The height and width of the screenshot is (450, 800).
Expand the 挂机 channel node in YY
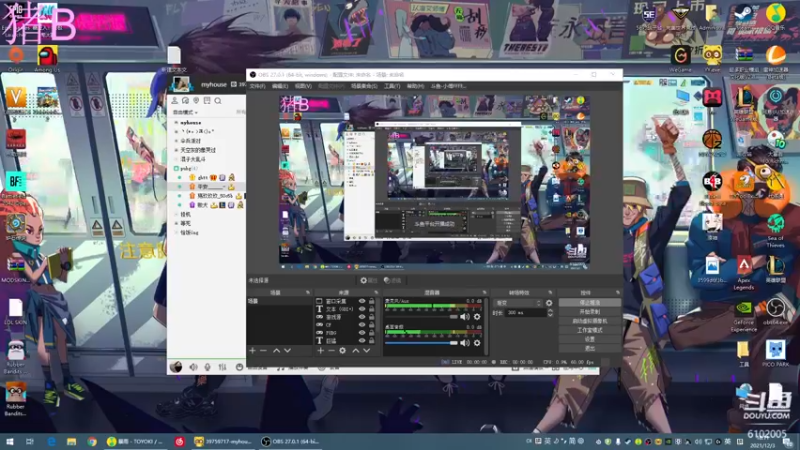point(177,214)
